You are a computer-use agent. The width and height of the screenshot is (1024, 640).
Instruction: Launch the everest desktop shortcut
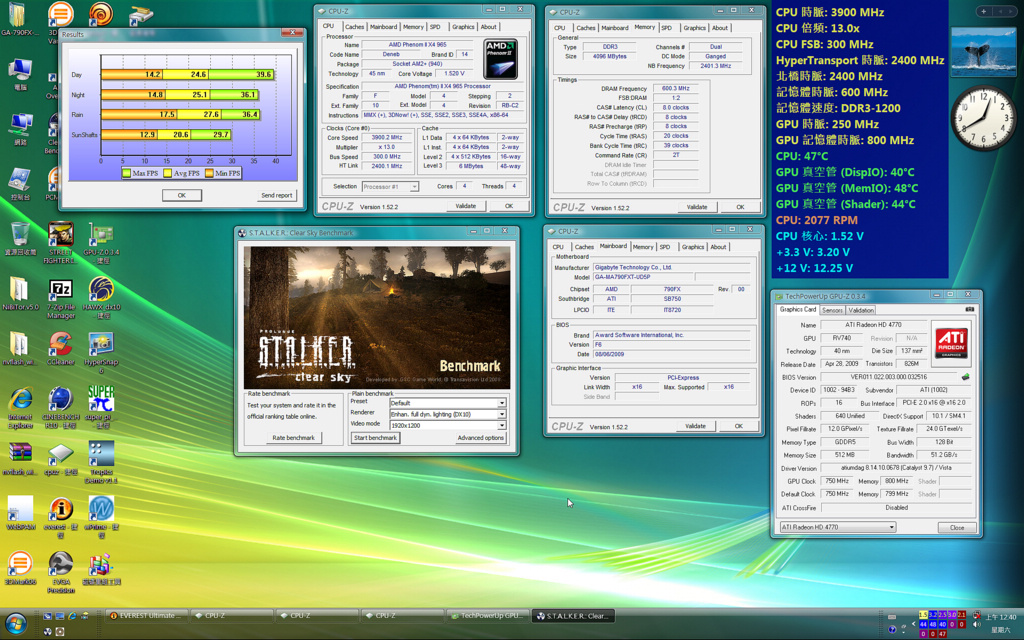[x=61, y=517]
